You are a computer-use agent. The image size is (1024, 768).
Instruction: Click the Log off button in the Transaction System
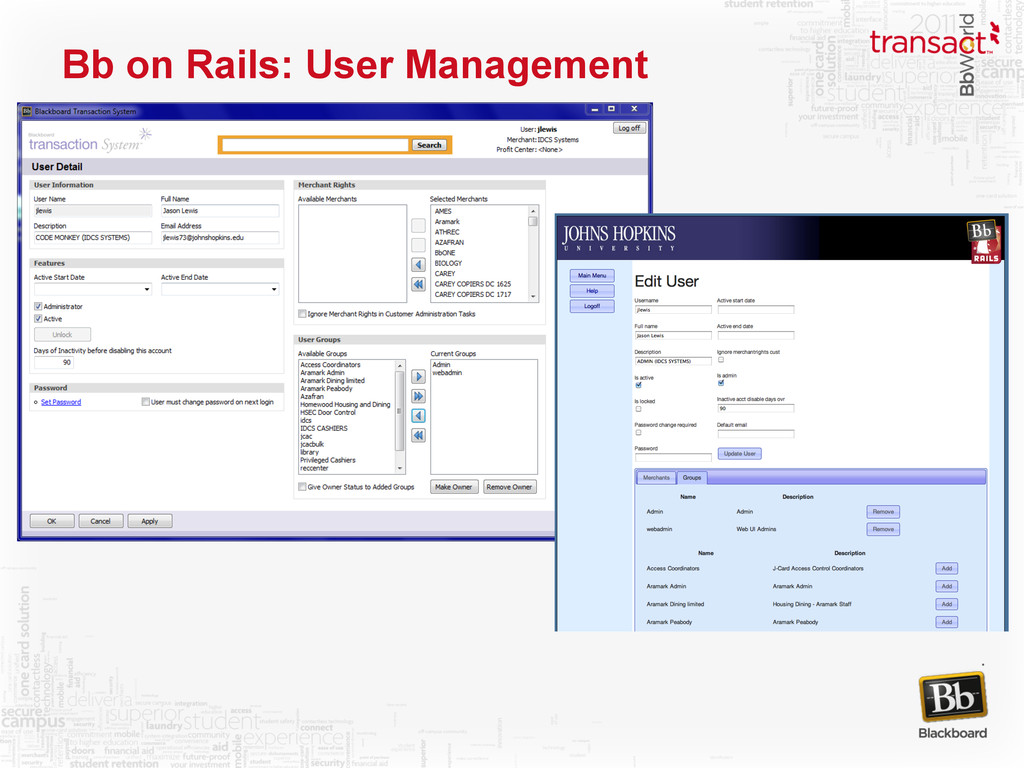click(x=630, y=128)
